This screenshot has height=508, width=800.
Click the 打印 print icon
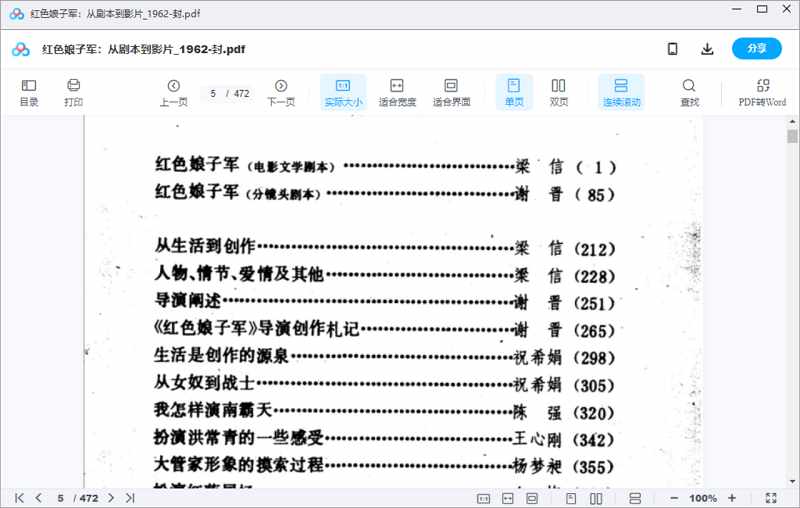coord(73,92)
